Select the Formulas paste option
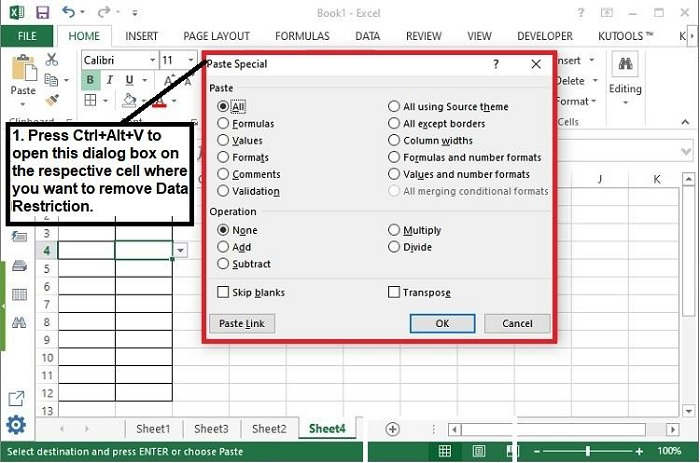The height and width of the screenshot is (463, 700). [x=246, y=123]
